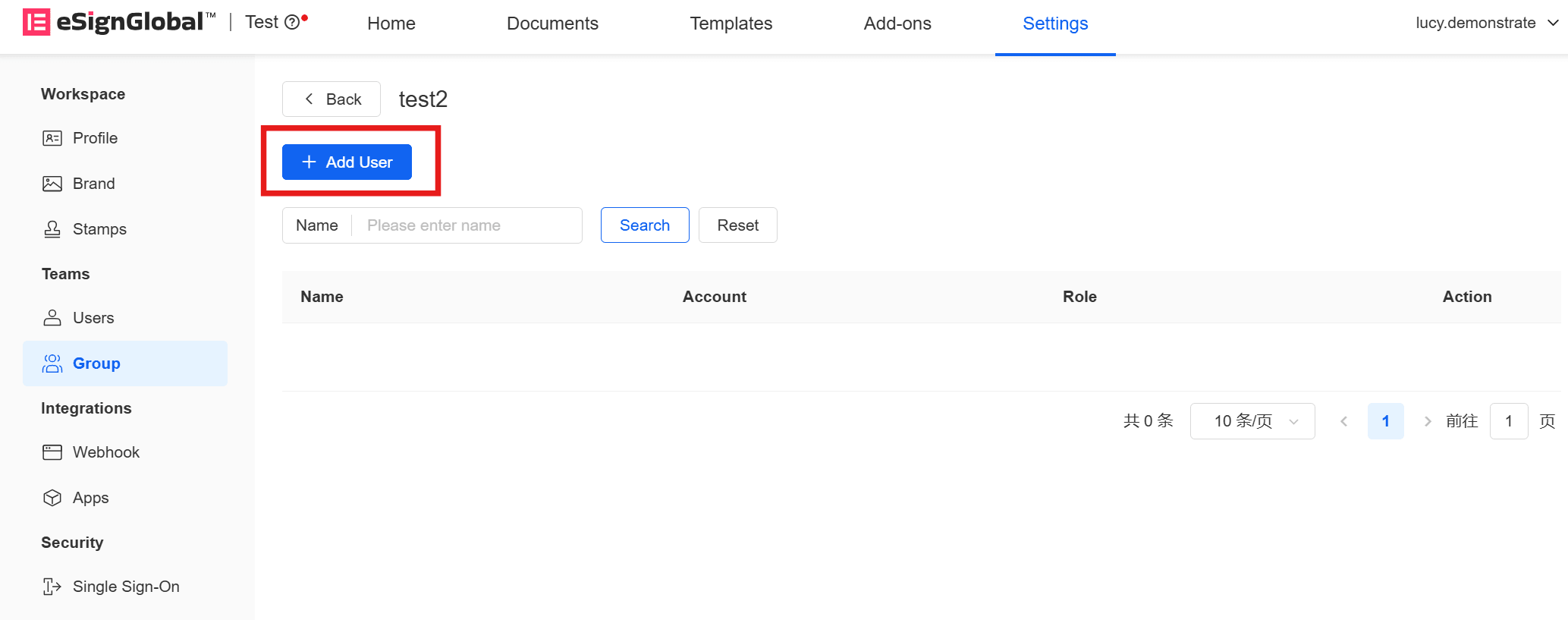Switch to the Documents tab
Screen dimensions: 1568x620
pyautogui.click(x=552, y=24)
